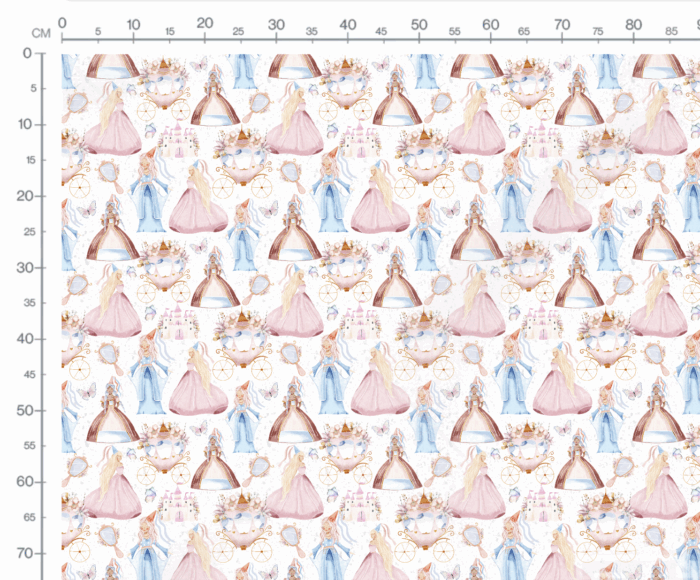This screenshot has height=580, width=700.
Task: Click the 70 mark on the horizontal ruler
Action: coord(562,25)
